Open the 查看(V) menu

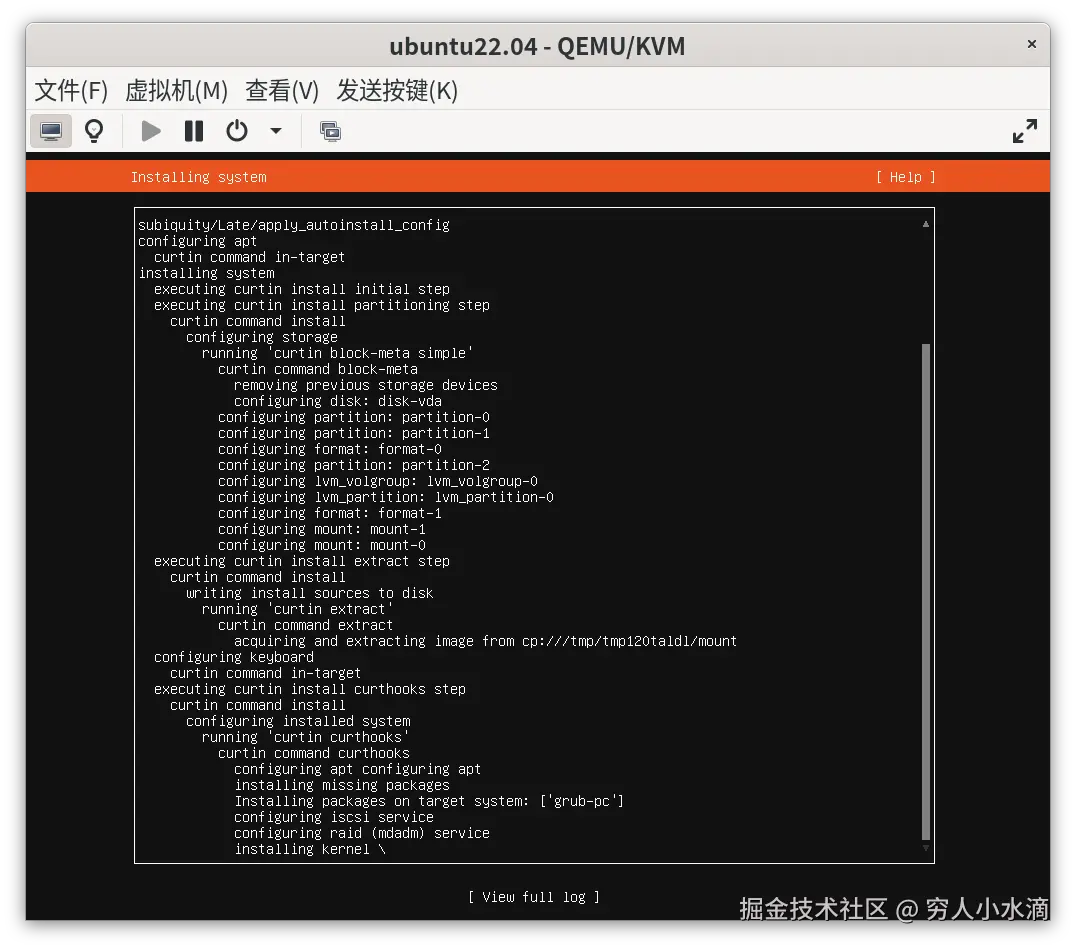point(282,90)
